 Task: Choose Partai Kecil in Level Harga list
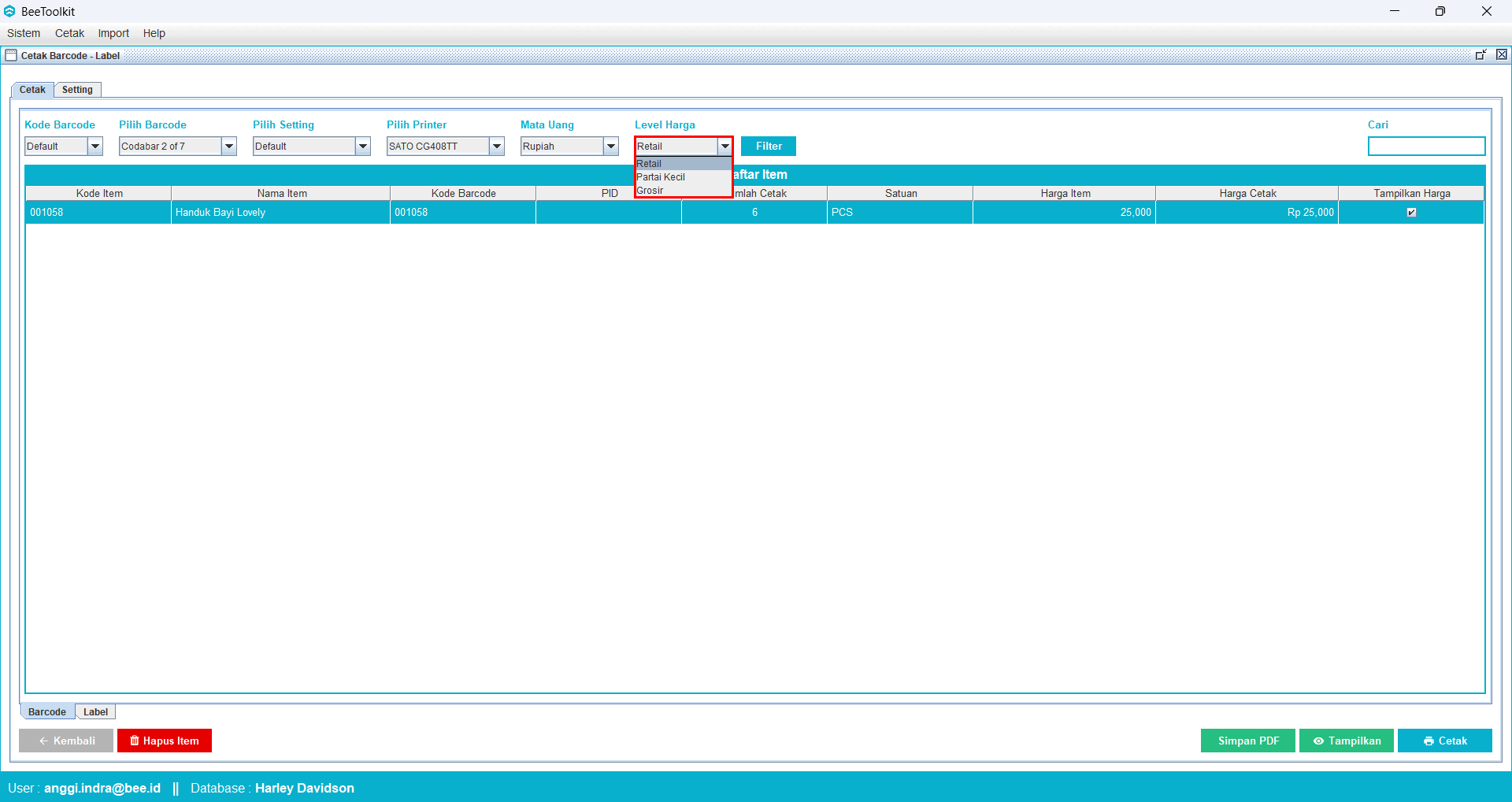[661, 177]
